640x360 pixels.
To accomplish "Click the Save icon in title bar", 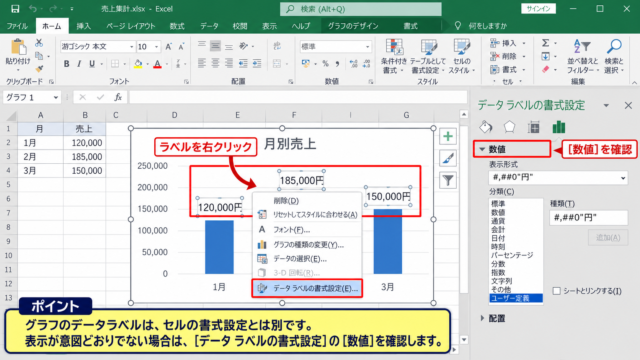I will [x=15, y=9].
